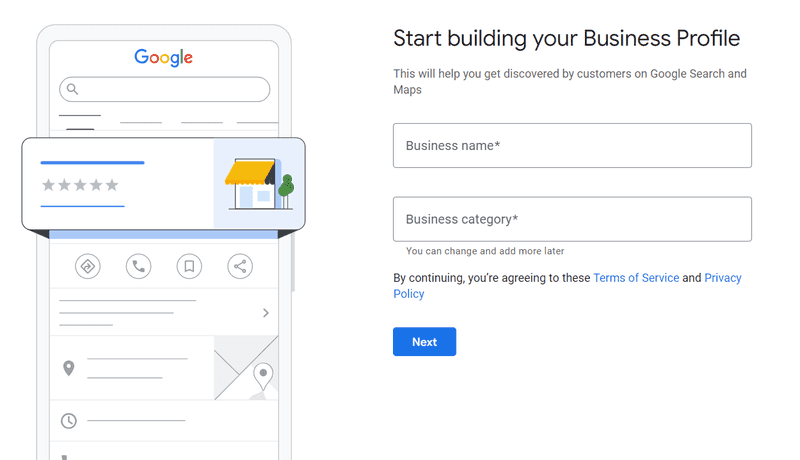Click the right chevron arrow in mockup
The image size is (800, 460).
pos(266,313)
